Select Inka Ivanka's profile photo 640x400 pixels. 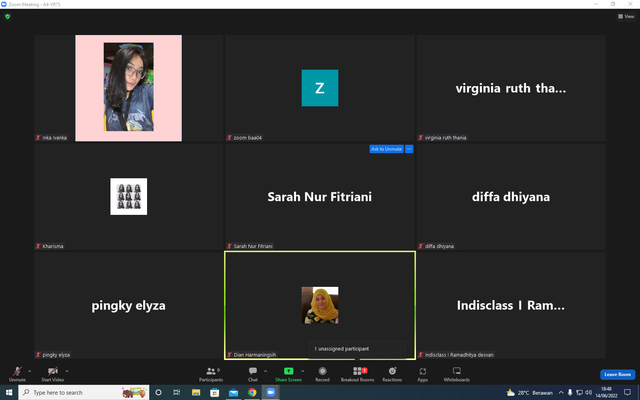click(x=129, y=88)
